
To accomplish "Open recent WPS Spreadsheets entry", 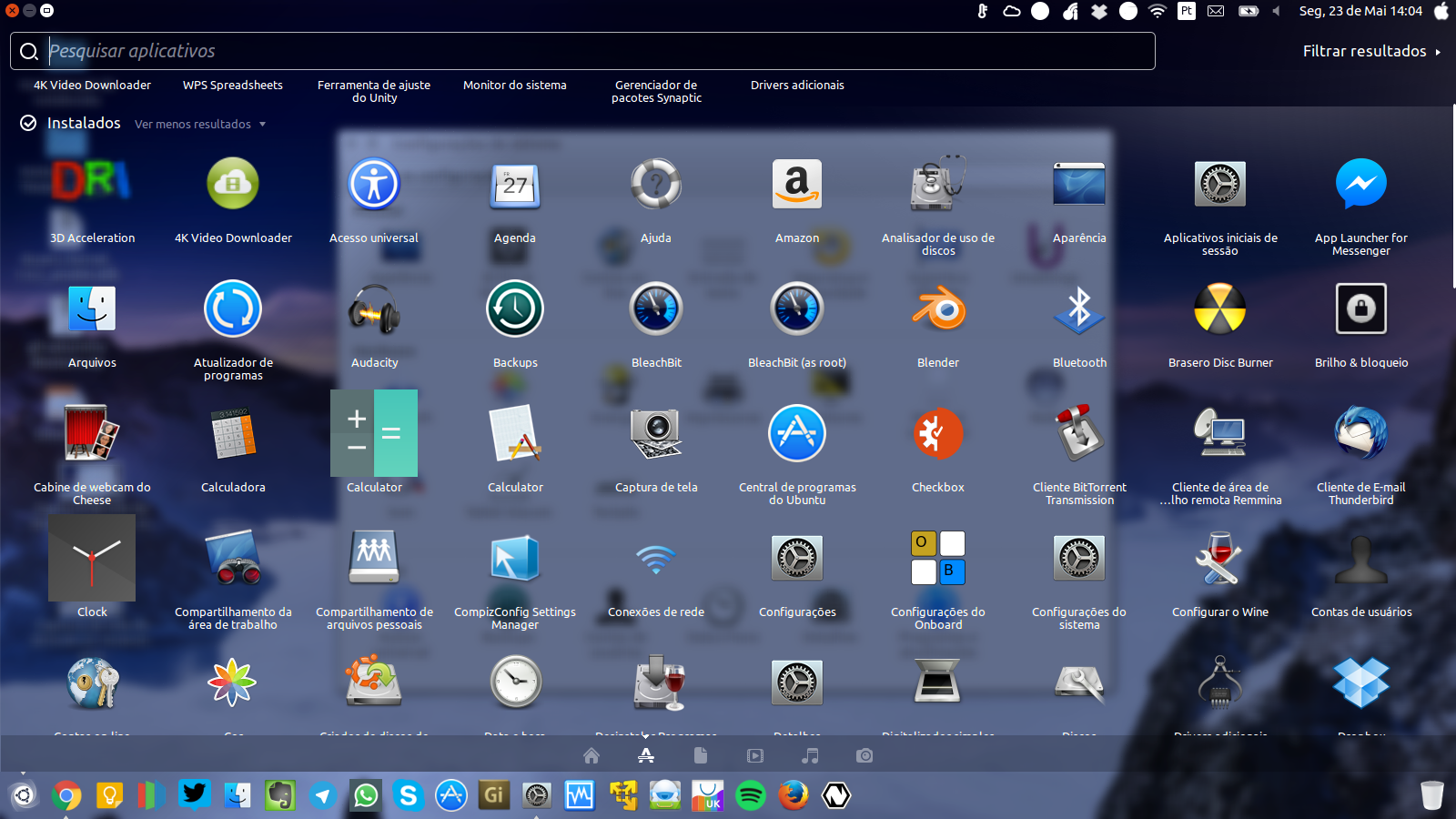I will coord(233,85).
